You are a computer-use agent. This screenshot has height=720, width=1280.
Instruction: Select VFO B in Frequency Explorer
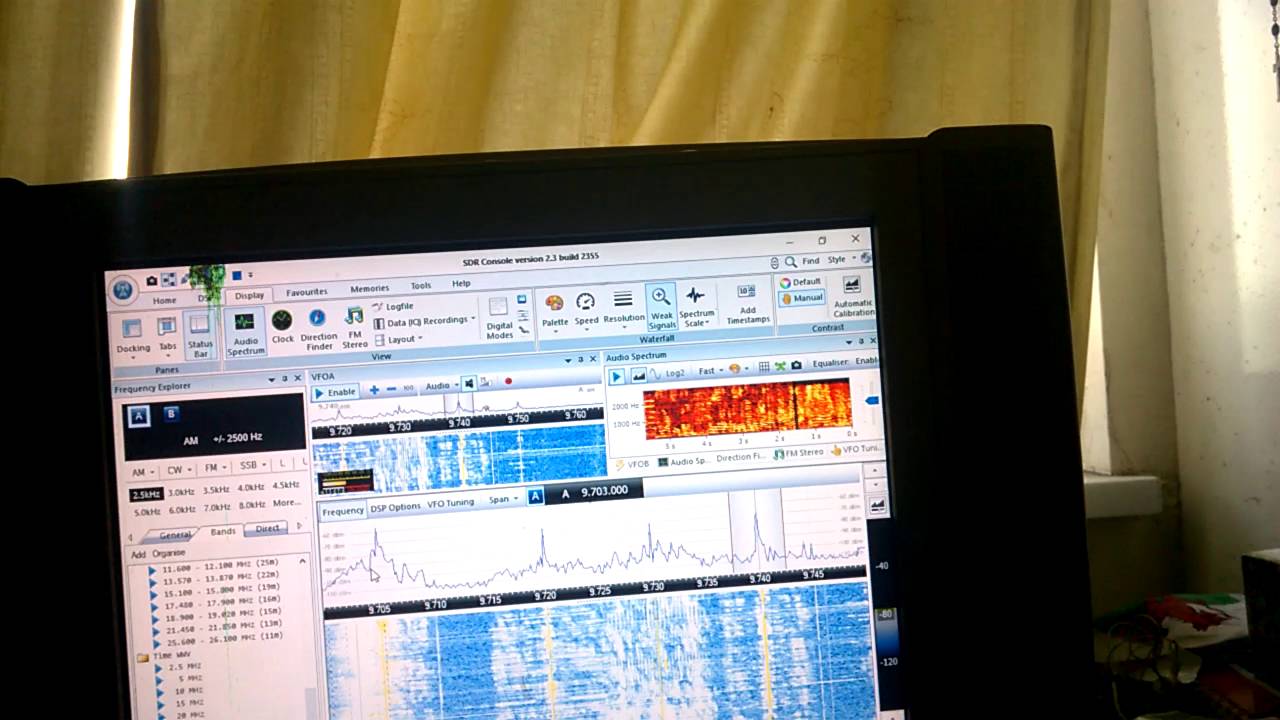(170, 413)
